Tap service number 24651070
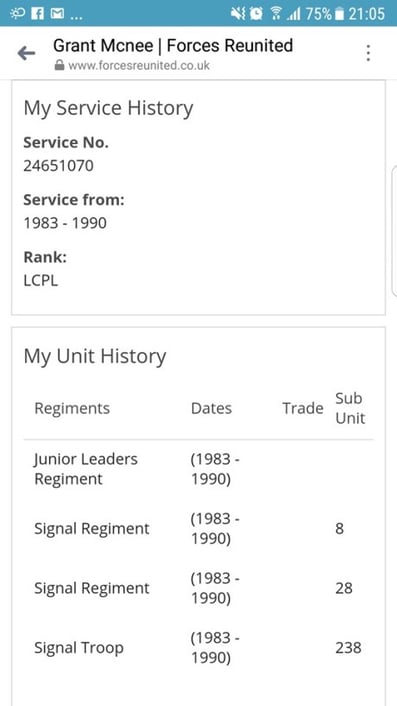This screenshot has height=706, width=397. click(x=59, y=166)
